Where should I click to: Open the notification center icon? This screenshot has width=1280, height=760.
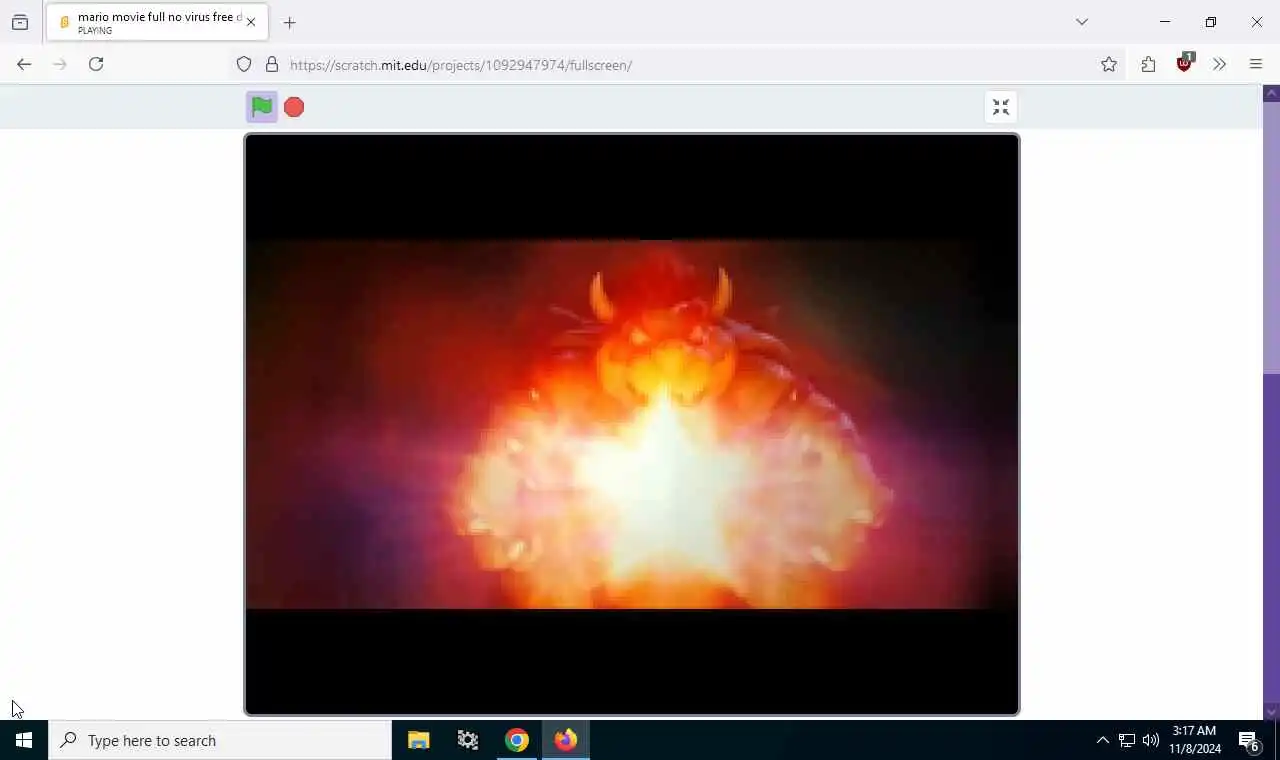[1249, 740]
